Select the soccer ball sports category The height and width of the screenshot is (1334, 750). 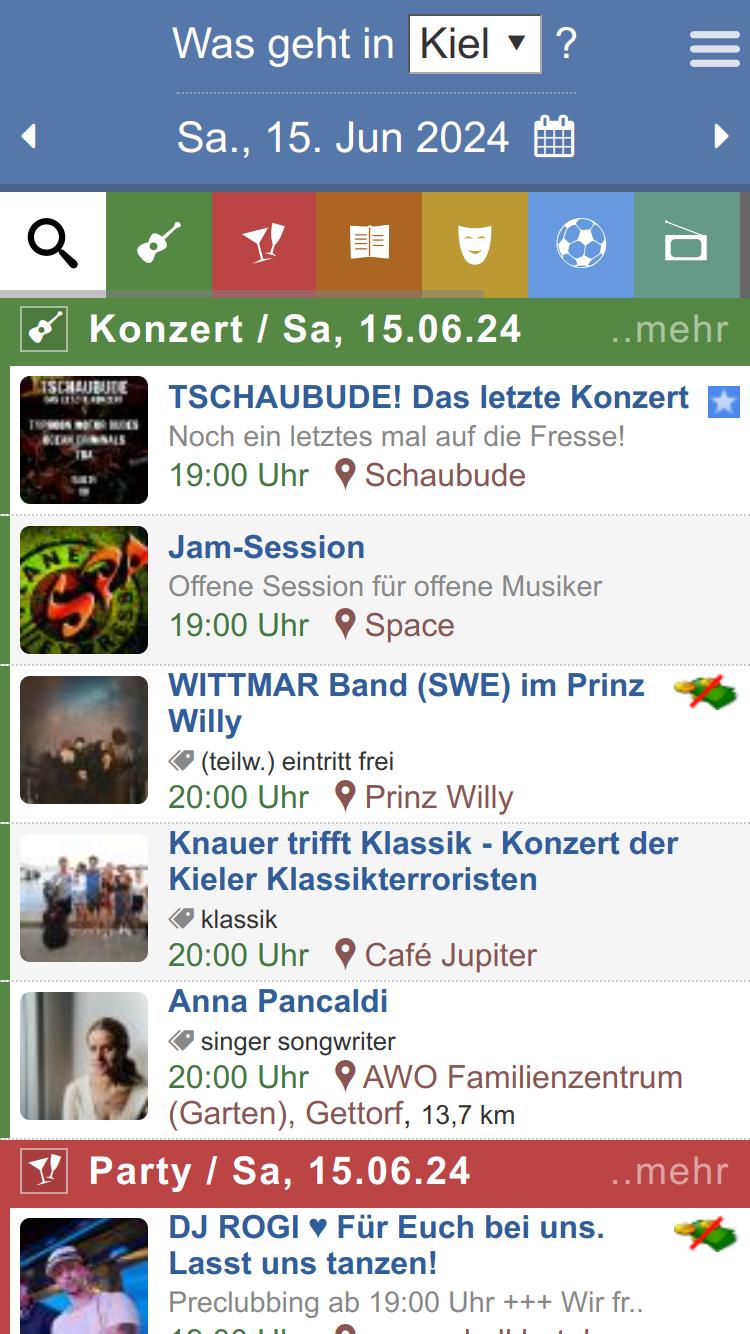(x=581, y=244)
